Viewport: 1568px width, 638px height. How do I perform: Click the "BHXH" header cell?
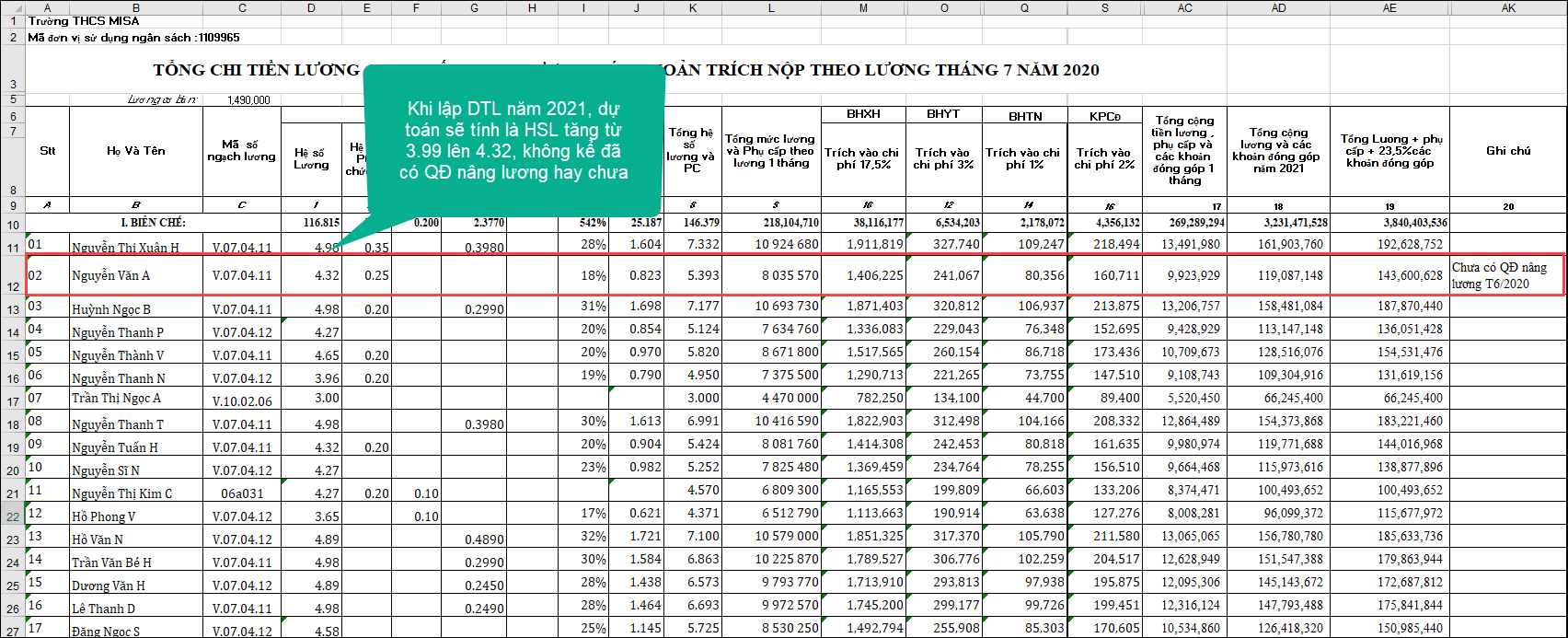pos(863,114)
